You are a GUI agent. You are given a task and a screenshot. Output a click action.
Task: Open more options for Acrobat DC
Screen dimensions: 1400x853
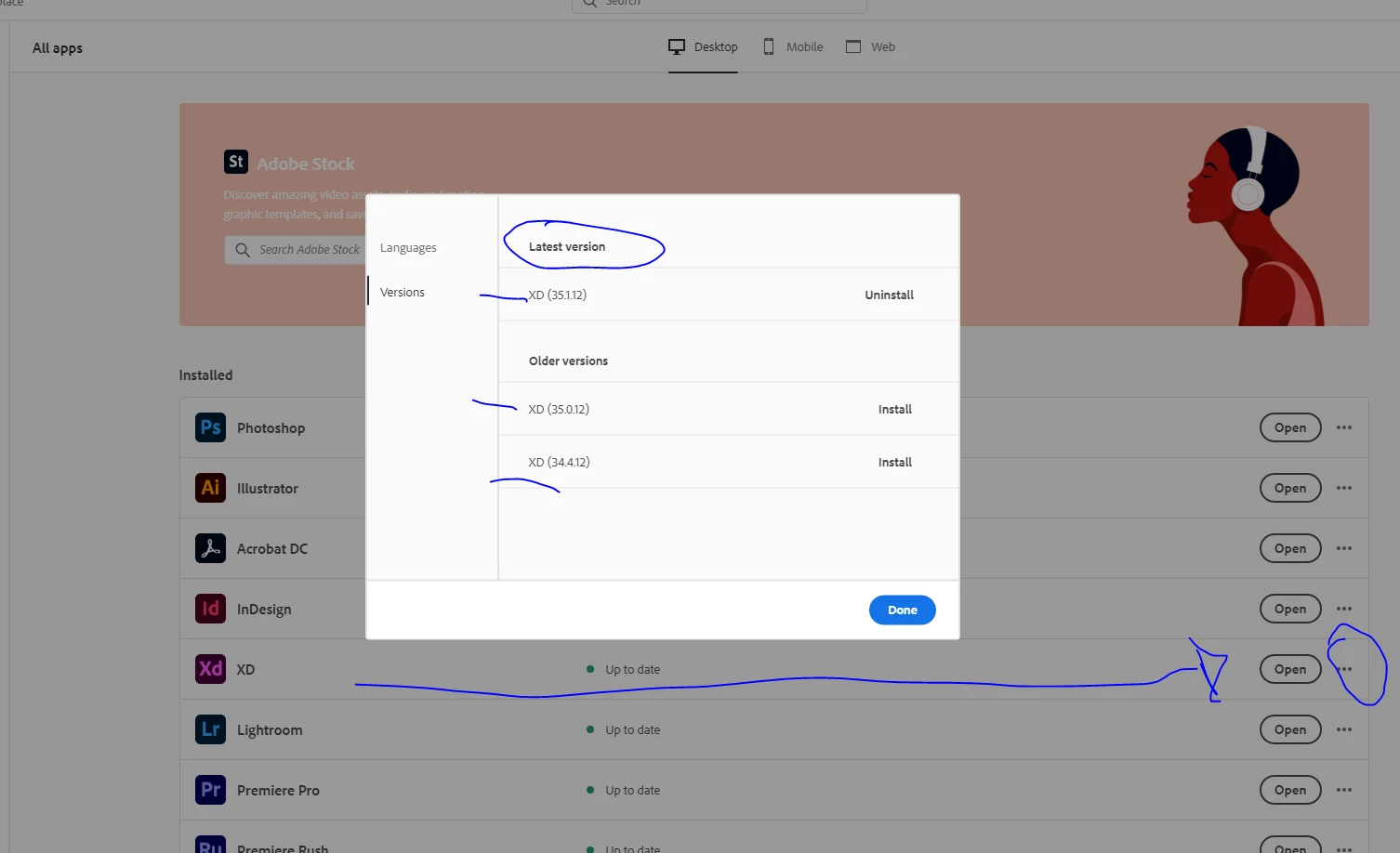point(1344,548)
